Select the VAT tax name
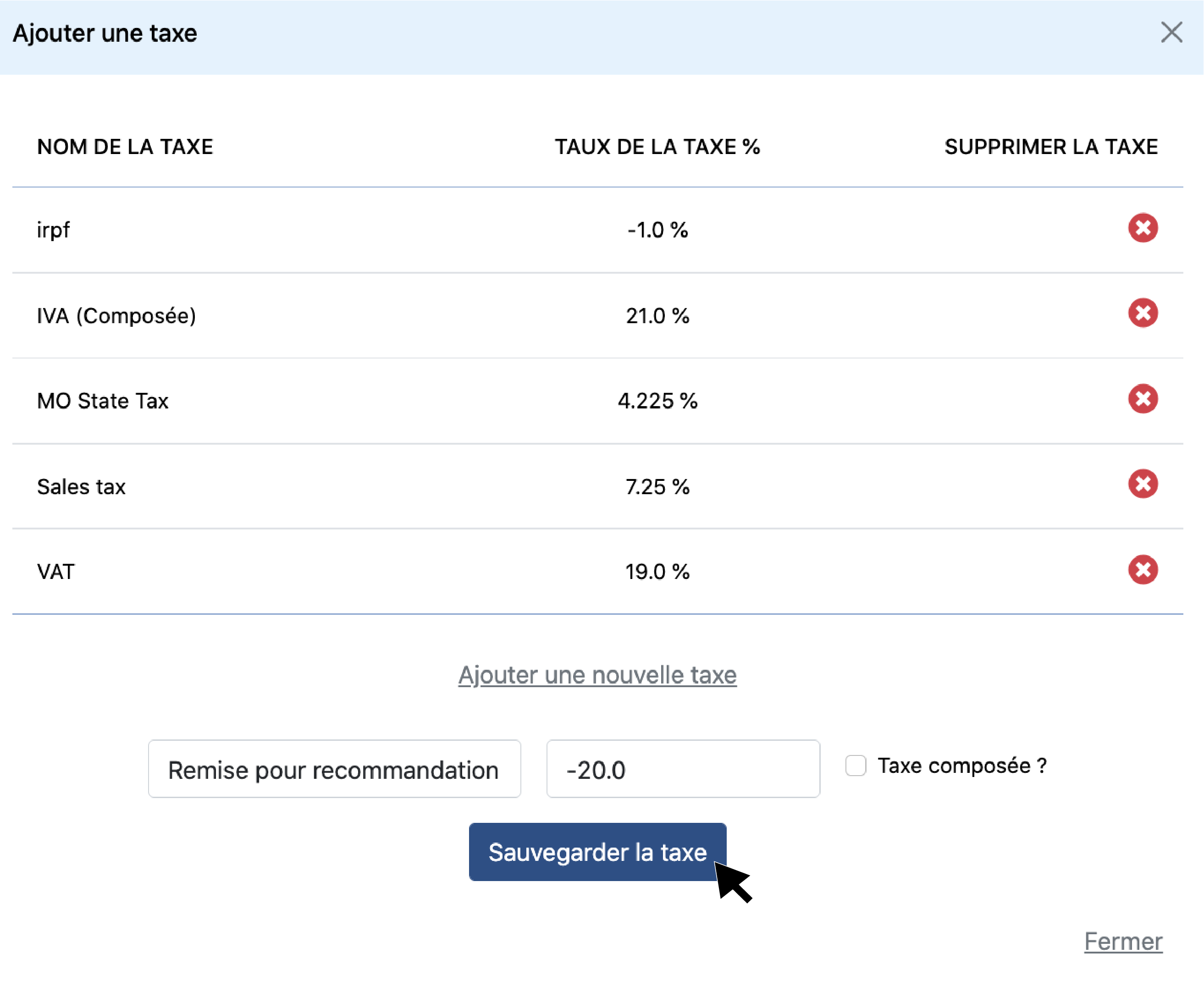This screenshot has width=1204, height=992. coord(56,572)
